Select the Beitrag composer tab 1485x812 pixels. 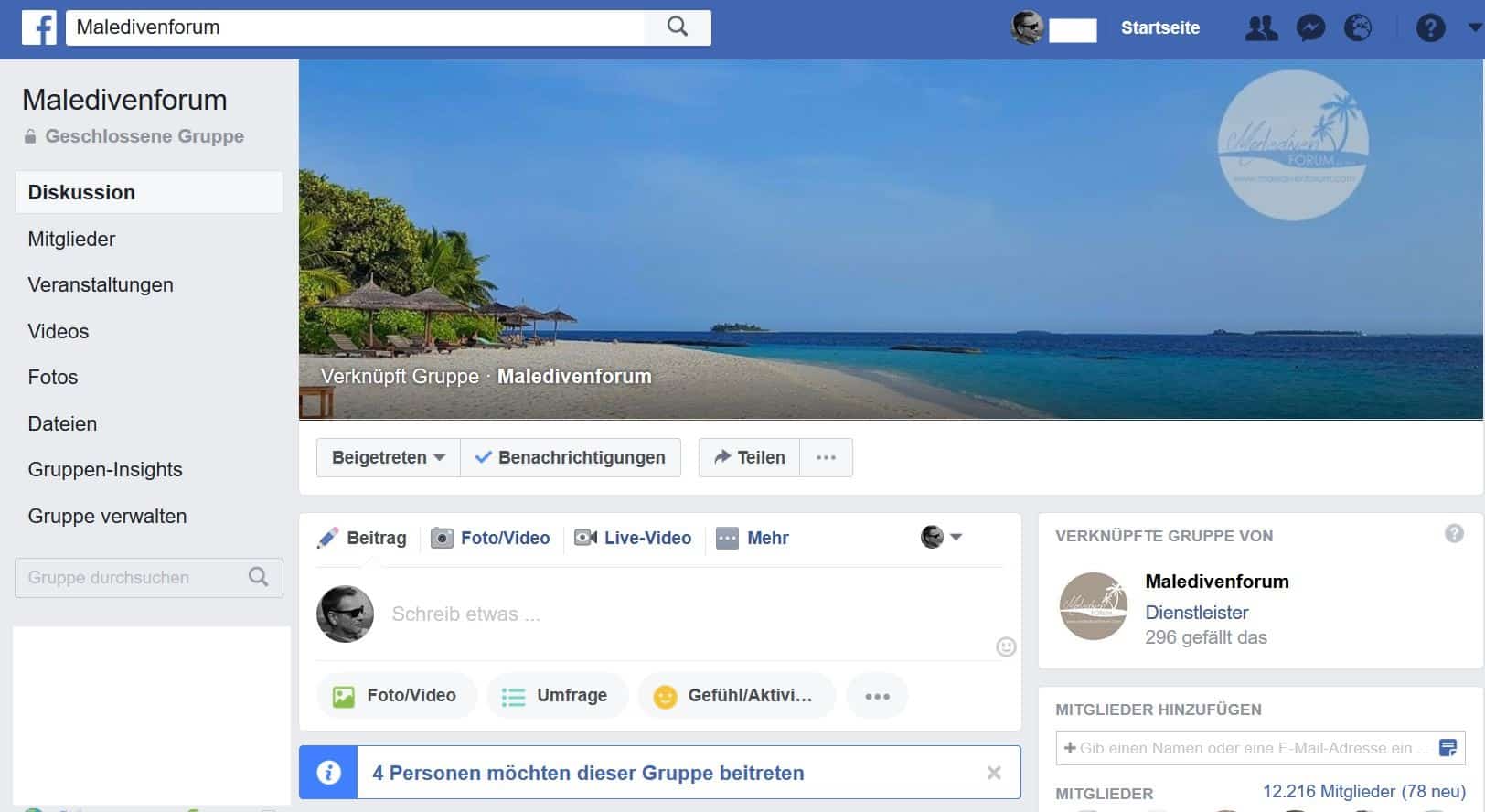tap(362, 538)
